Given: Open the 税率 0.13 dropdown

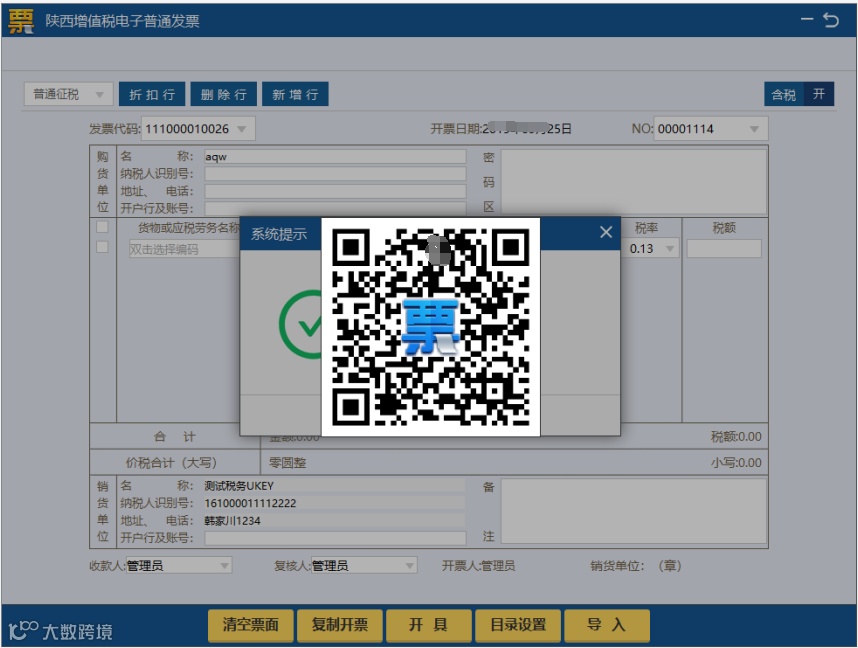Looking at the screenshot, I should (x=651, y=248).
